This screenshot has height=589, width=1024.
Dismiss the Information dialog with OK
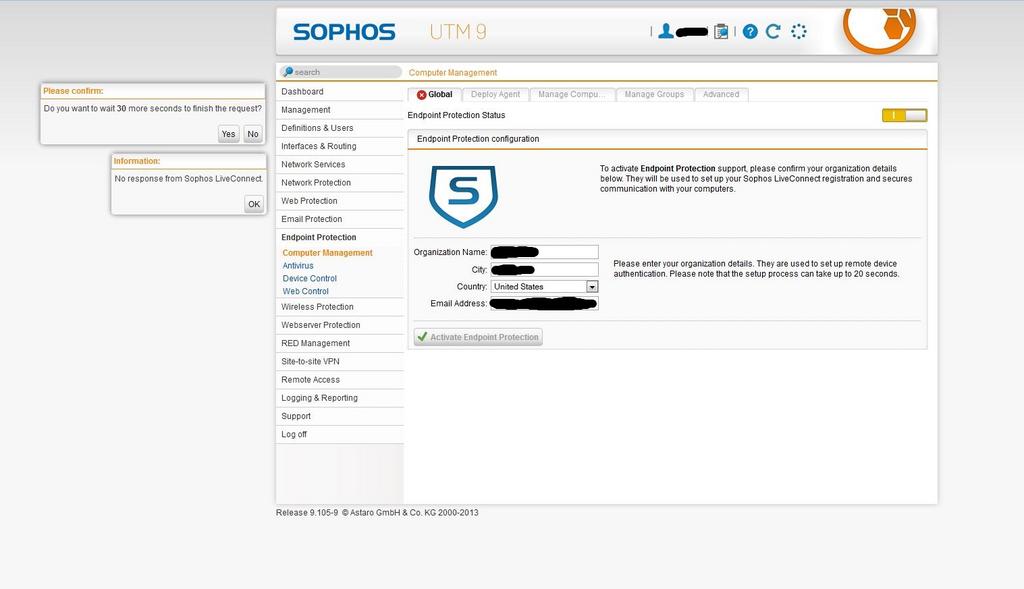click(254, 204)
